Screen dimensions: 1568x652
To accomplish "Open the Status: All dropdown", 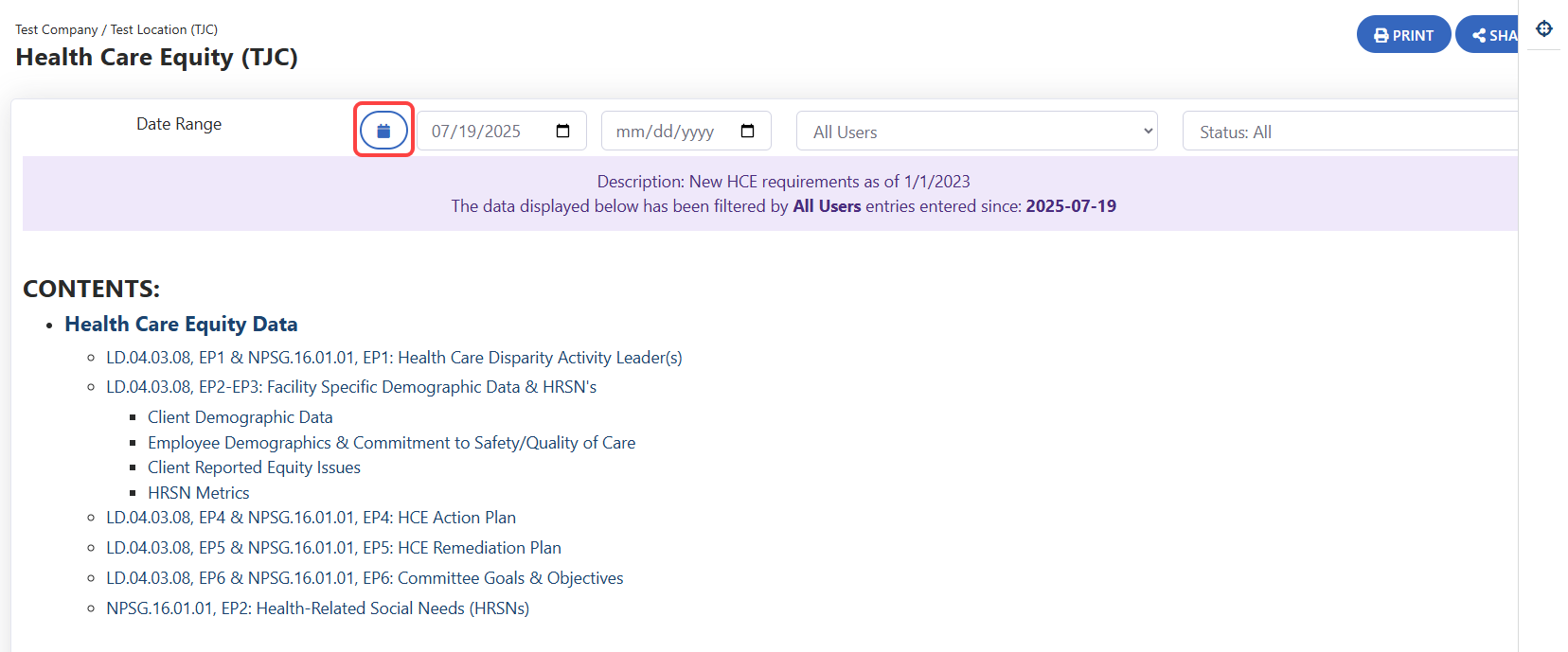I will click(x=1349, y=132).
